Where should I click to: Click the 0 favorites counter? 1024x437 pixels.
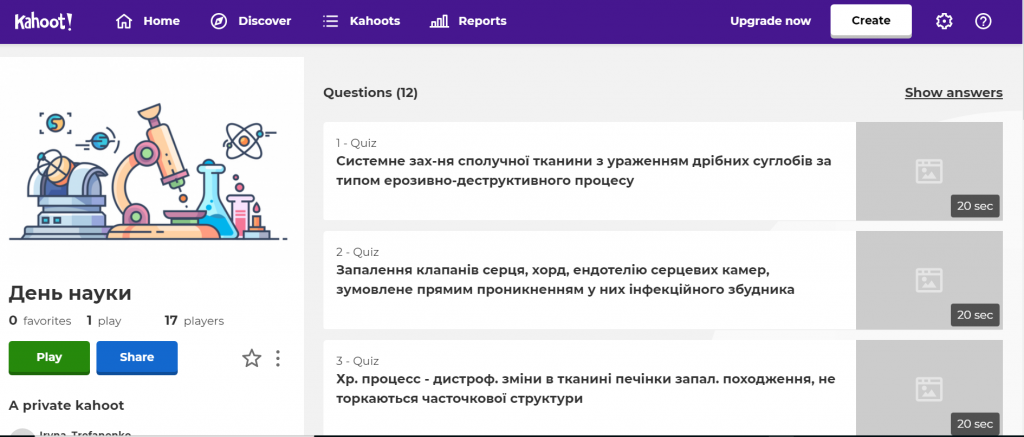[40, 321]
